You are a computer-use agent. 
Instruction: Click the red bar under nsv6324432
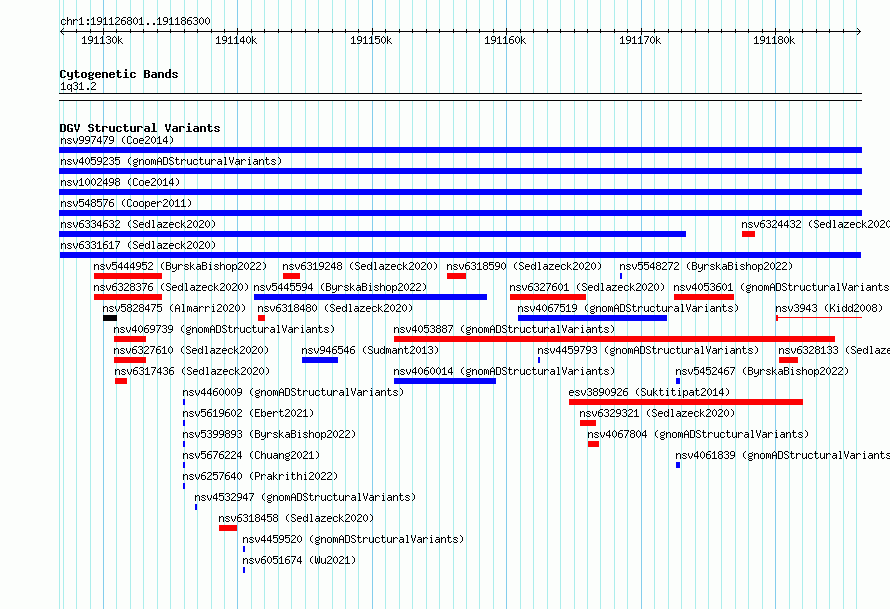[x=749, y=234]
